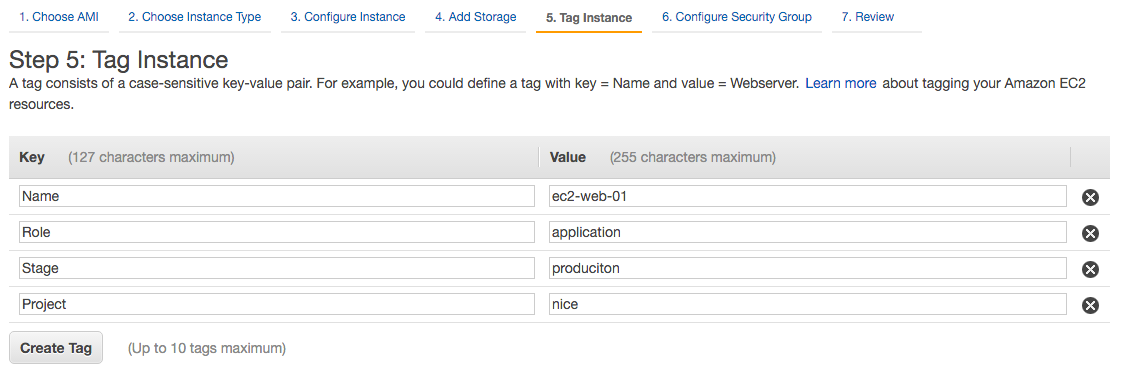Viewport: 1121px width, 370px height.
Task: Click the value field with produciton
Action: click(x=808, y=269)
